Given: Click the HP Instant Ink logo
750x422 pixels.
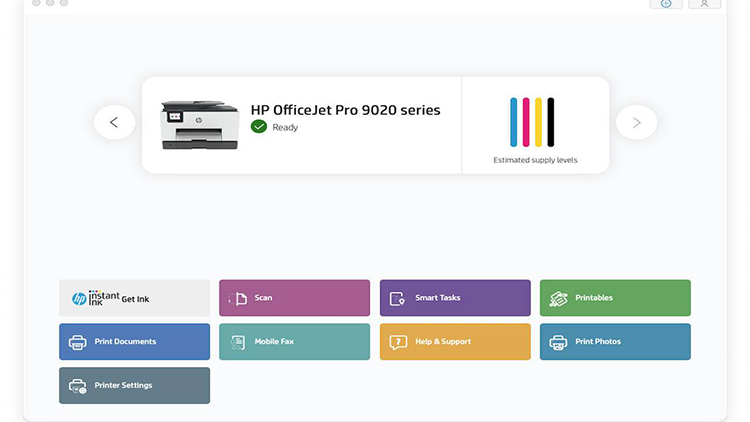Looking at the screenshot, I should (96, 298).
